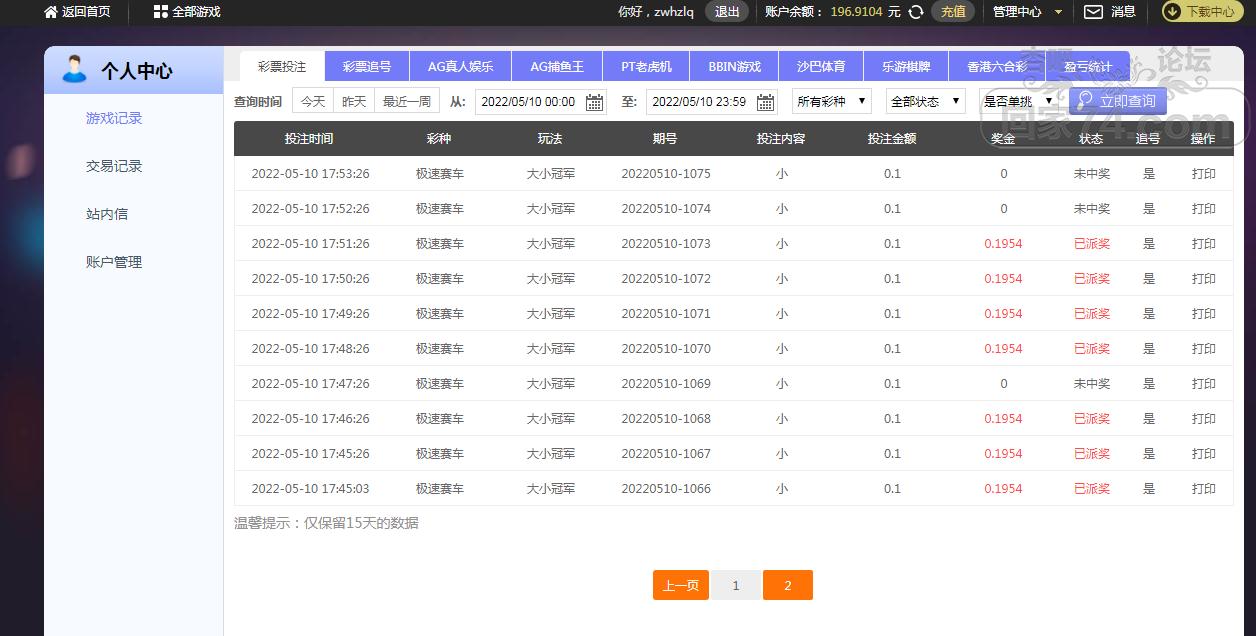
Task: Select the 昨天 time range option
Action: coord(354,101)
